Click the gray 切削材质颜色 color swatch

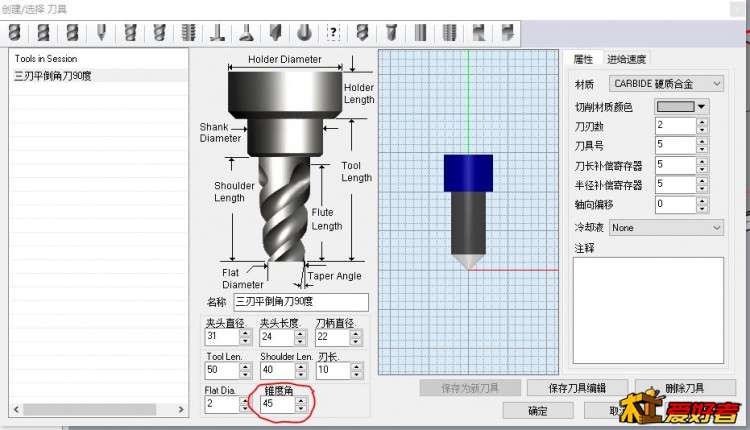(x=675, y=107)
